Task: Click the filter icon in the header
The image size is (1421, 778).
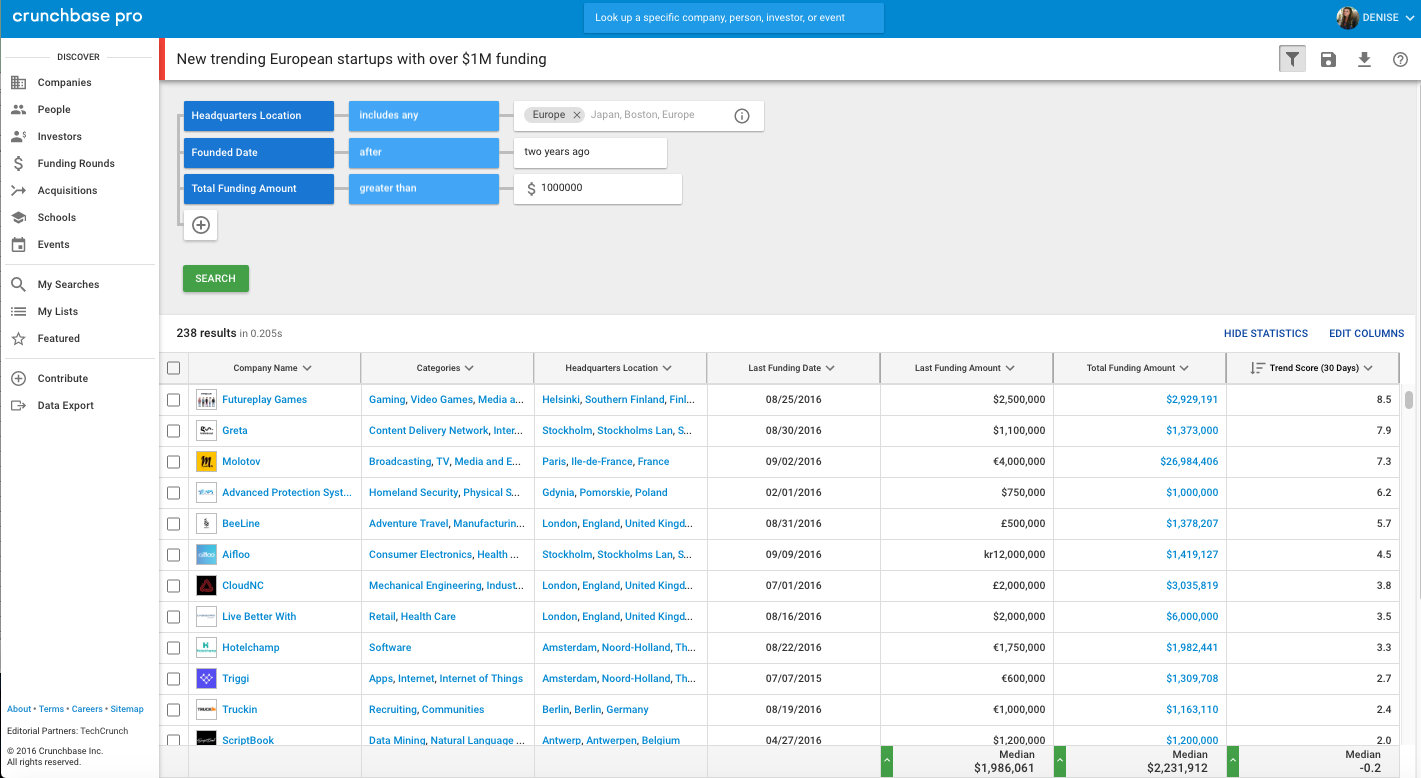Action: click(x=1293, y=60)
